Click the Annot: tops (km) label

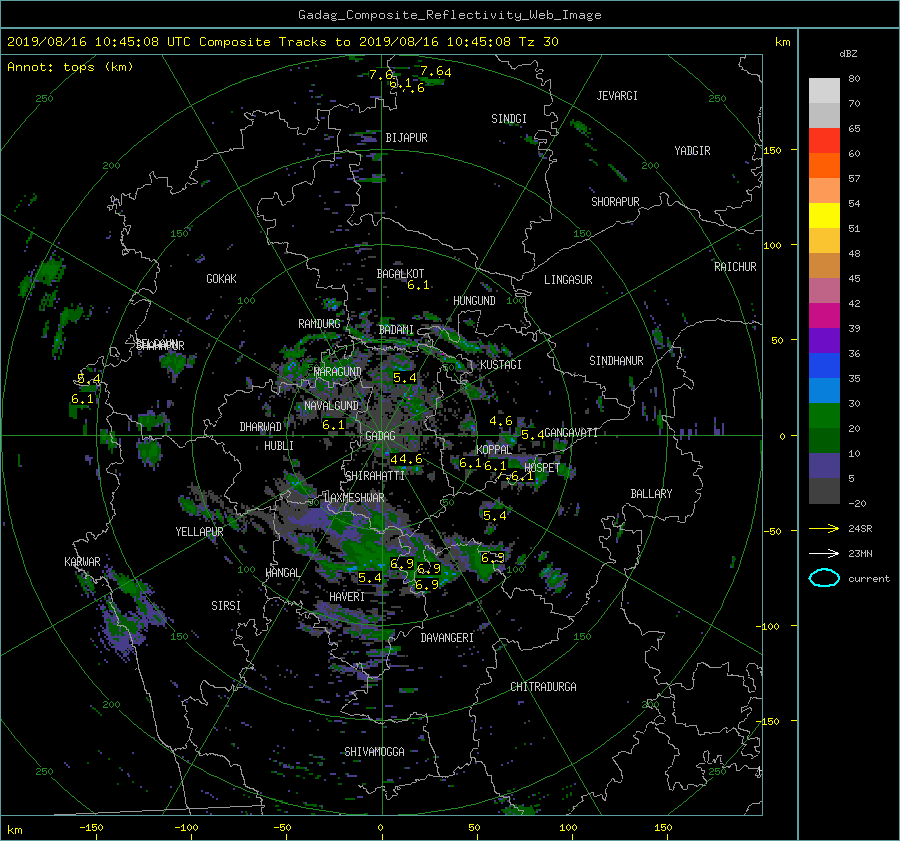(x=70, y=67)
